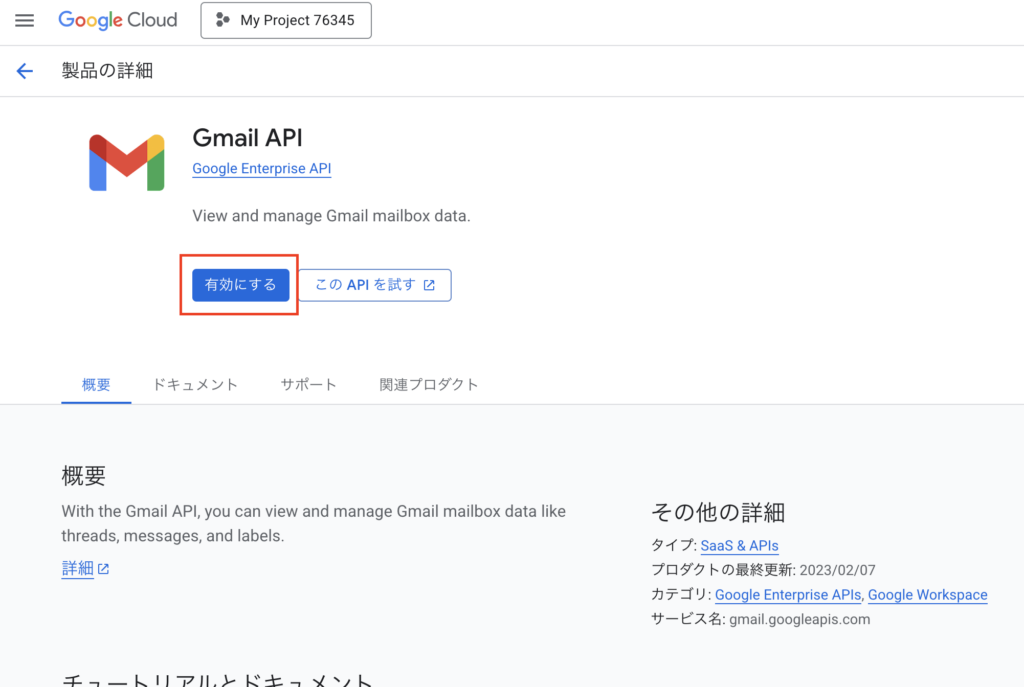Open the My Project 76345 project picker
The width and height of the screenshot is (1024, 687).
(x=286, y=20)
